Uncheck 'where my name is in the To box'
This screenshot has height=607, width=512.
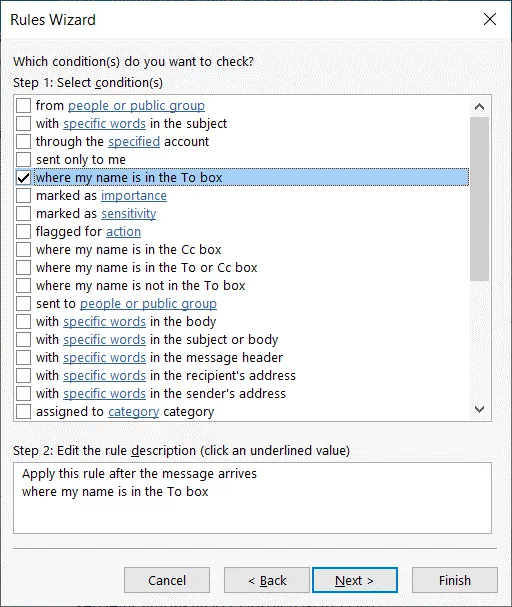pyautogui.click(x=23, y=177)
